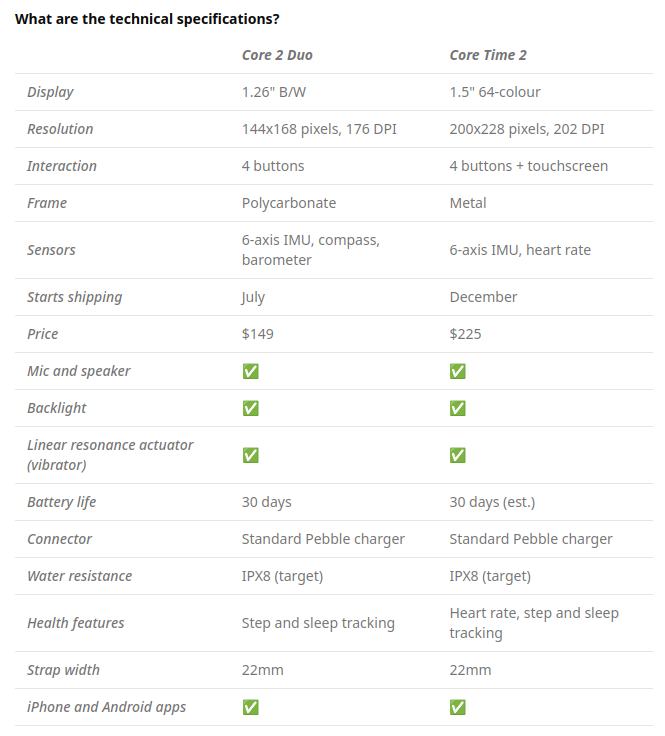Click the 4 buttons + touchscreen text
Image resolution: width=665 pixels, height=736 pixels.
[x=528, y=166]
